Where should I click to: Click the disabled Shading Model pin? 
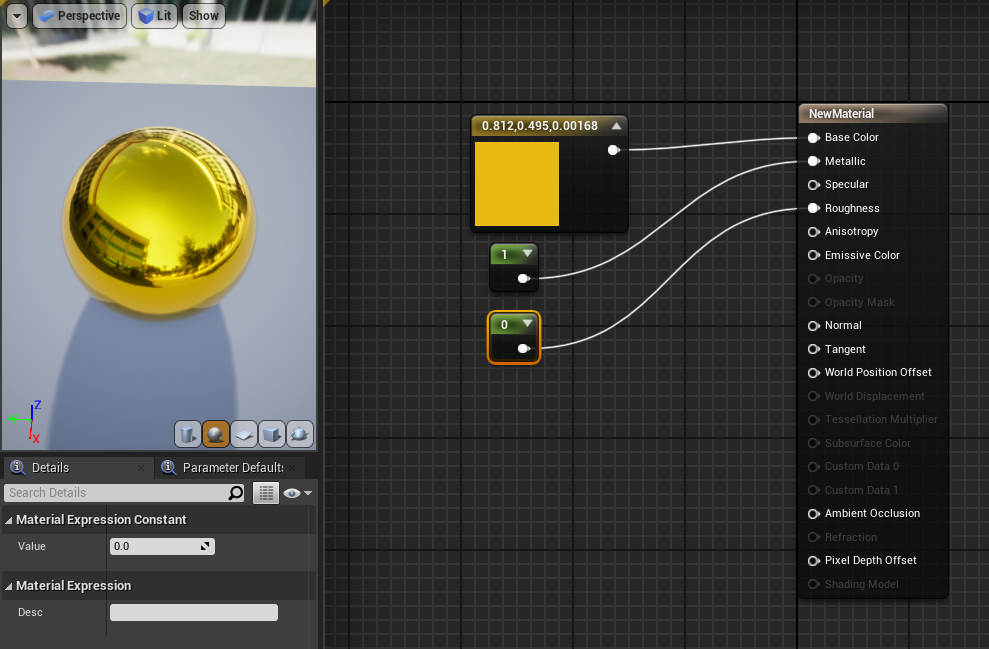(814, 585)
